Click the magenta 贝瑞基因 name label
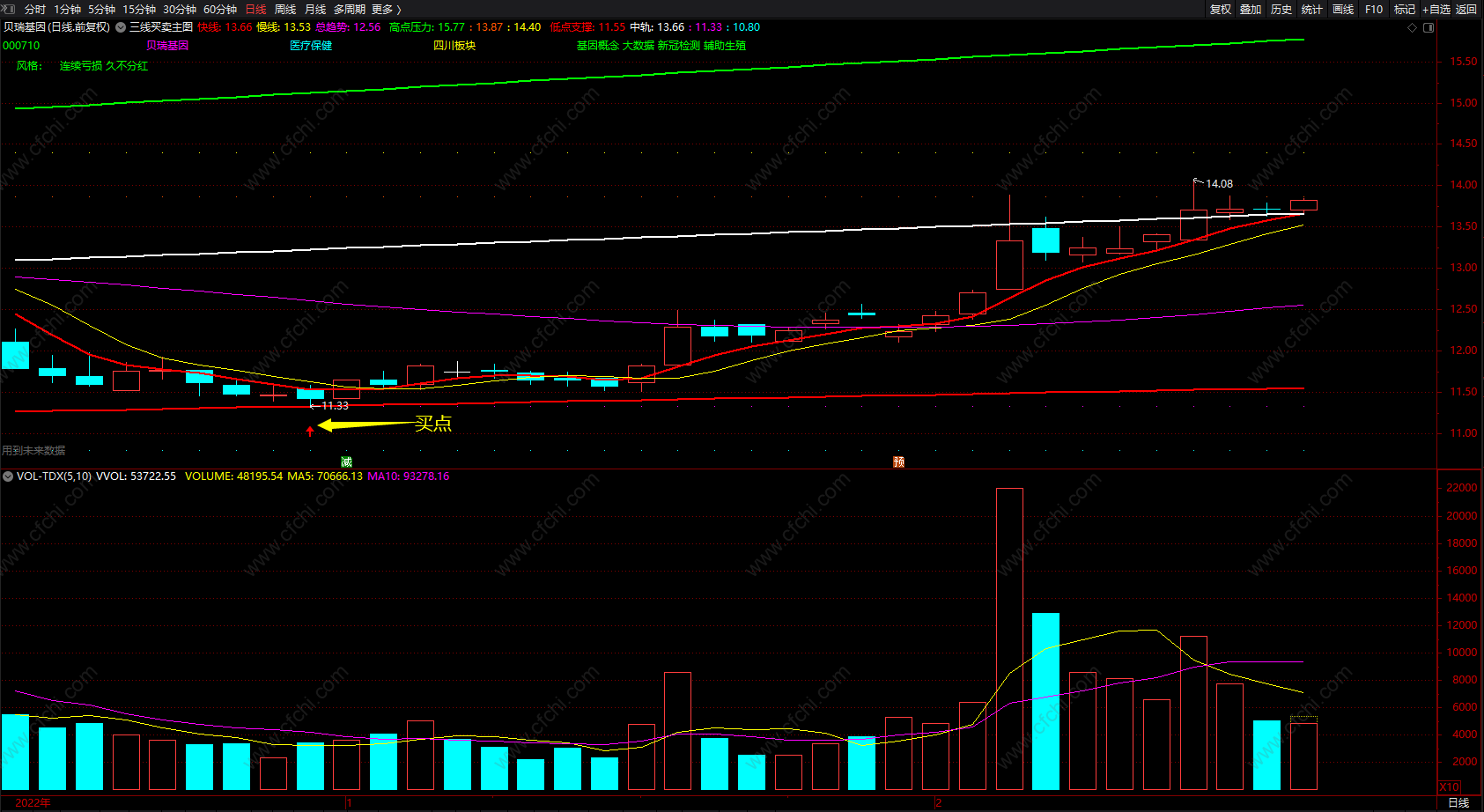 [x=167, y=46]
